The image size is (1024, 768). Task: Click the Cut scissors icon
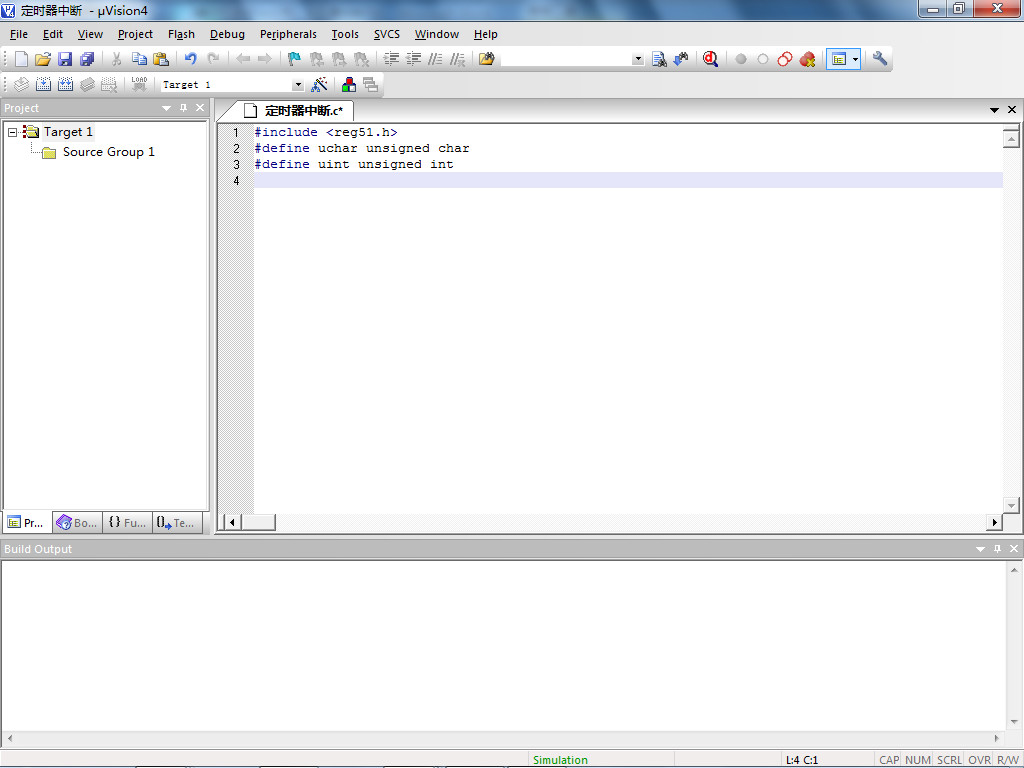(x=116, y=59)
